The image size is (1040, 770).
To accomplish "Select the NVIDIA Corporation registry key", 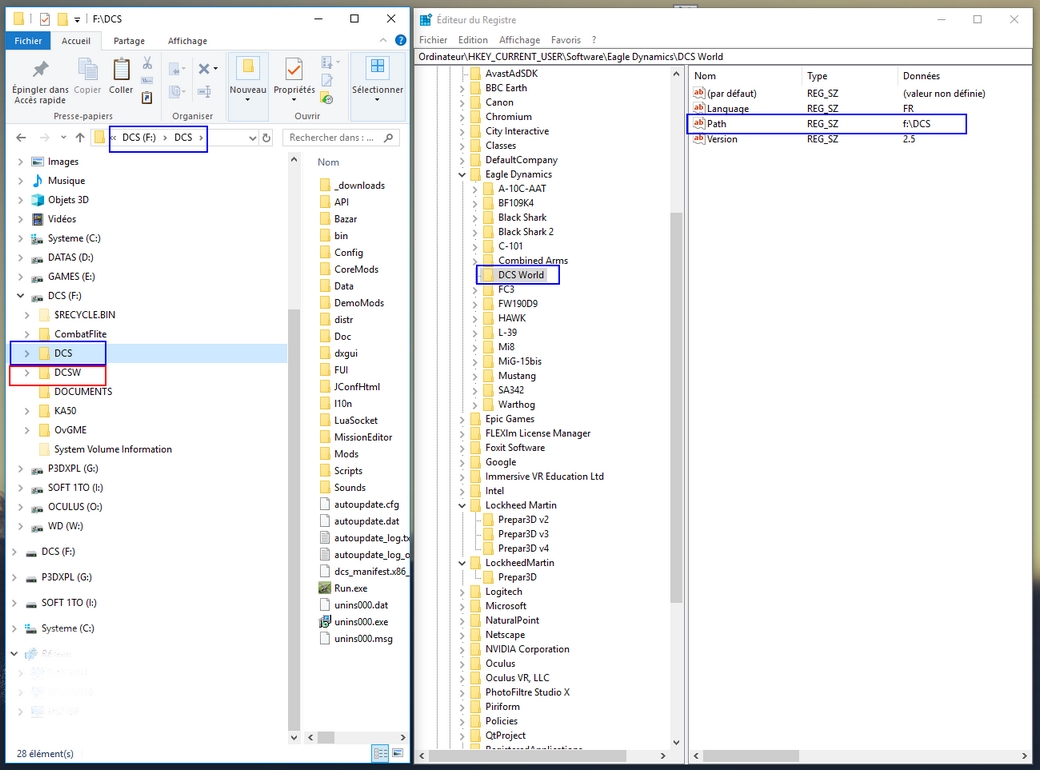I will (x=527, y=649).
